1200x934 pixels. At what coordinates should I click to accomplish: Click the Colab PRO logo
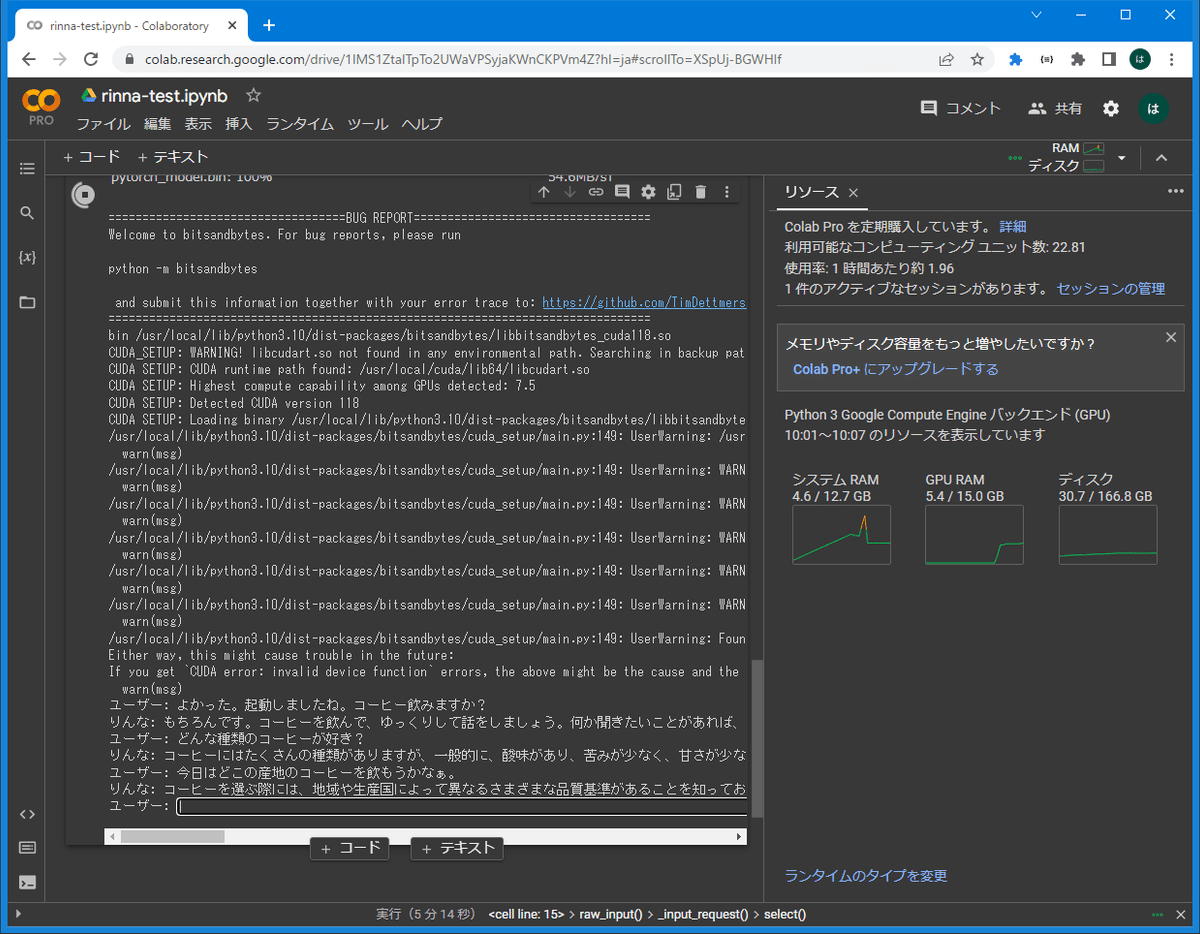tap(41, 107)
